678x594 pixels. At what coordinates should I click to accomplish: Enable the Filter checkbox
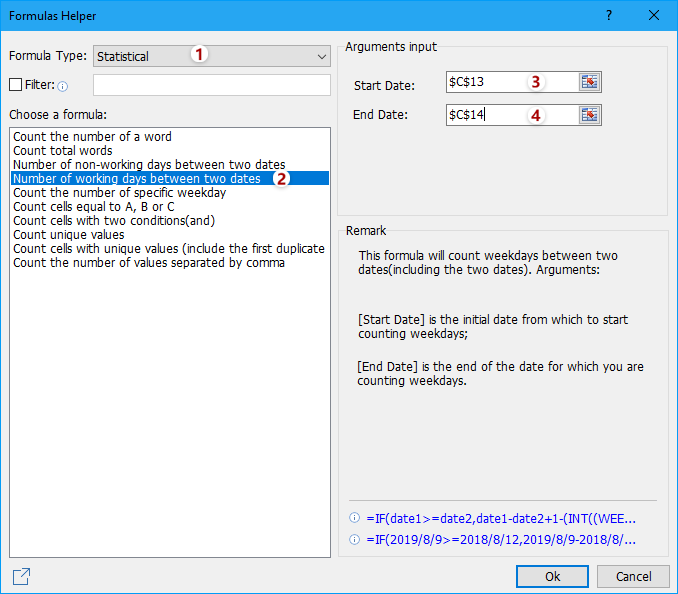[15, 85]
